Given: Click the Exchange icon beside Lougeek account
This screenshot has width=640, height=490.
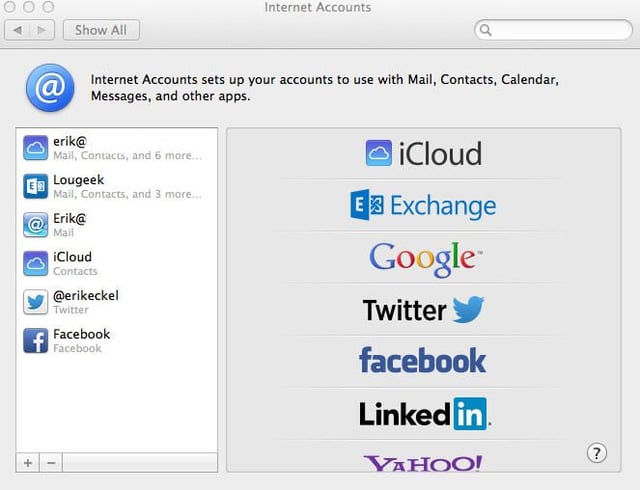Looking at the screenshot, I should pos(36,186).
